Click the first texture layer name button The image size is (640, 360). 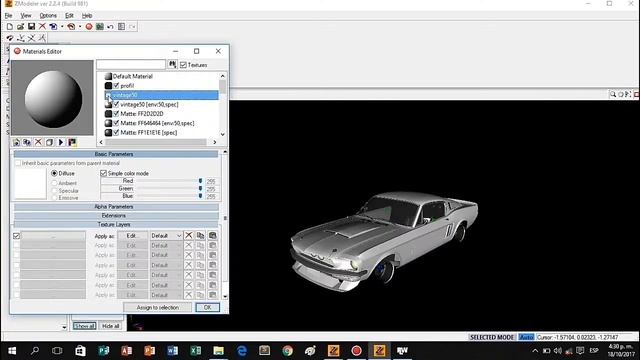pyautogui.click(x=53, y=236)
